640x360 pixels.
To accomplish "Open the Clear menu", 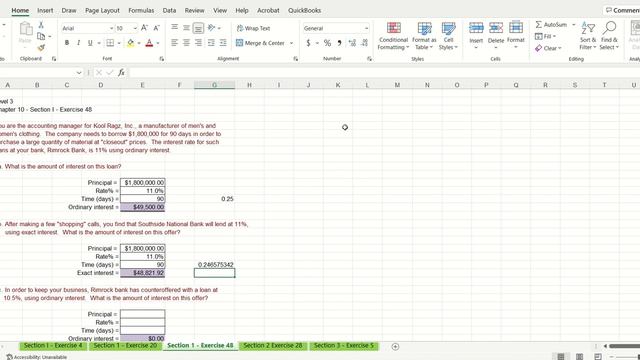I will coord(548,48).
